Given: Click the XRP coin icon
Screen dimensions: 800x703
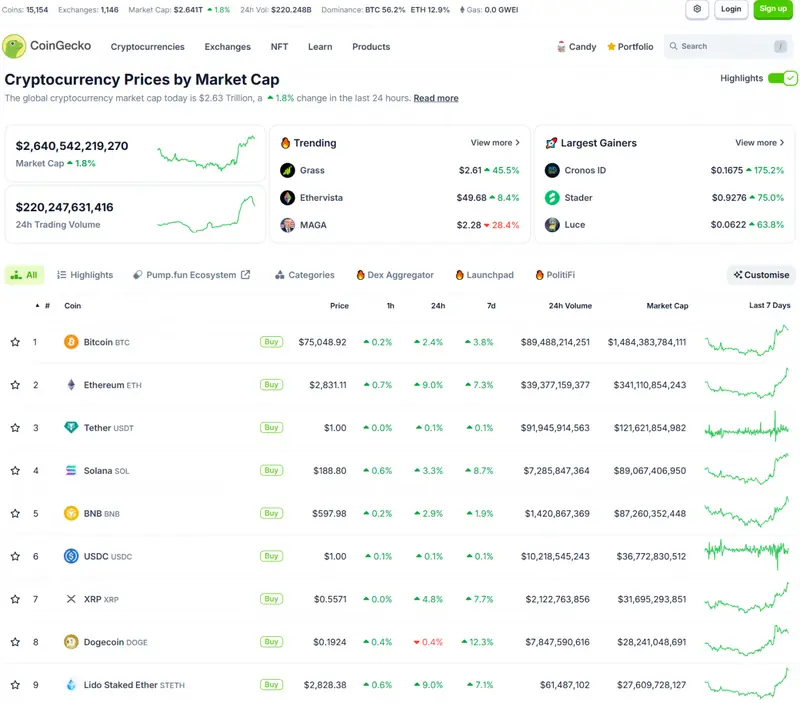Looking at the screenshot, I should coord(71,599).
